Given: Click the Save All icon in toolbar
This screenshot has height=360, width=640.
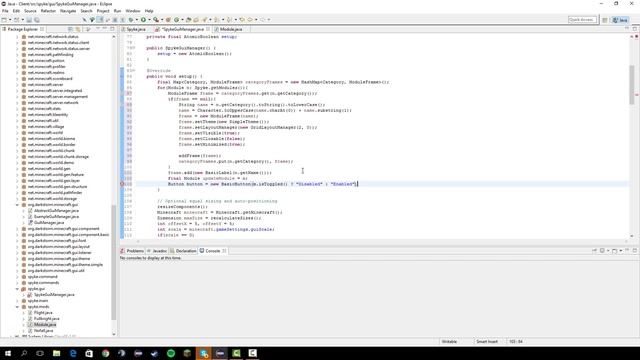Looking at the screenshot, I should click(37, 20).
